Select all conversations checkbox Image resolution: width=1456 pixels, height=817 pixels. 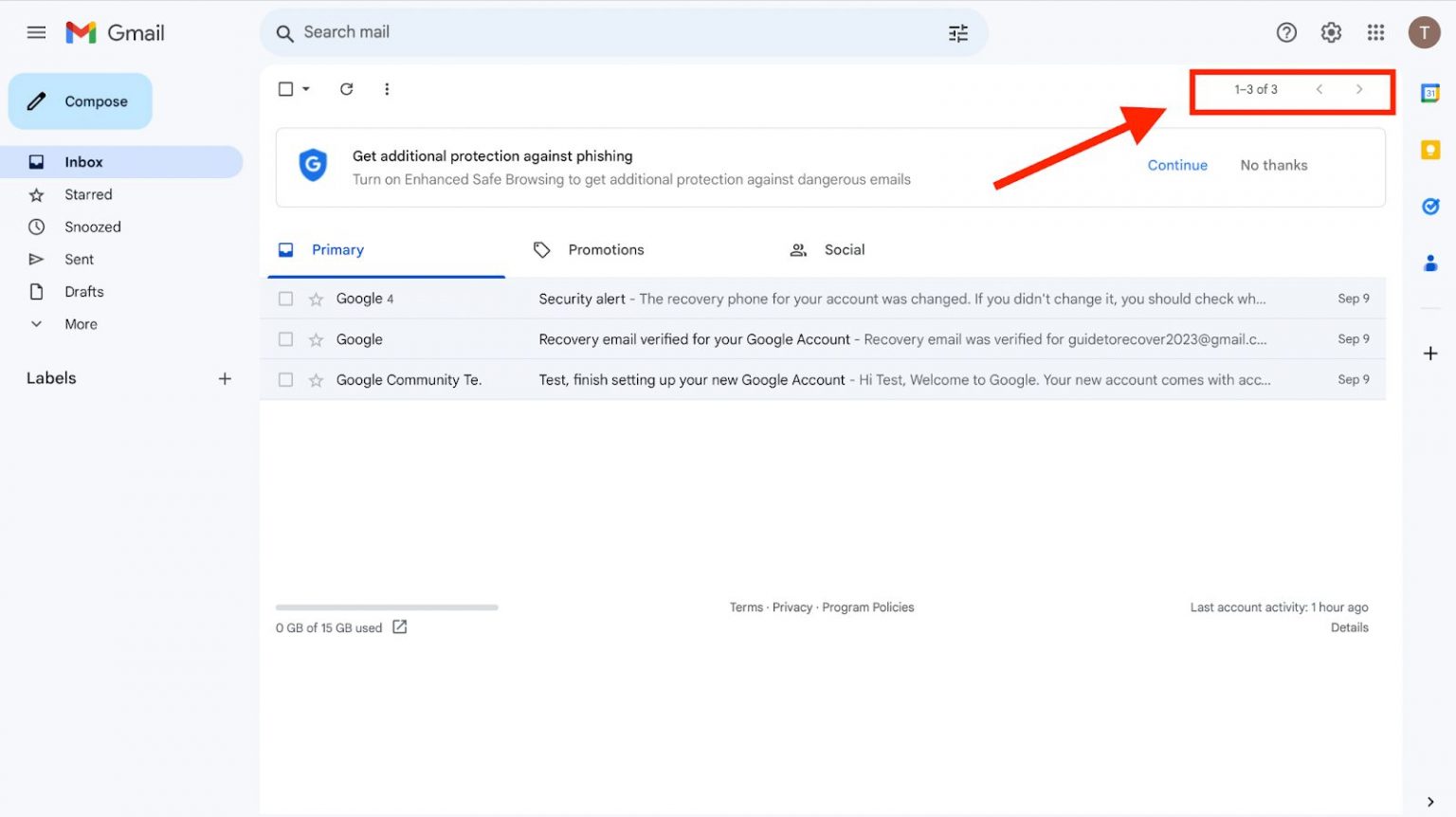pos(285,88)
